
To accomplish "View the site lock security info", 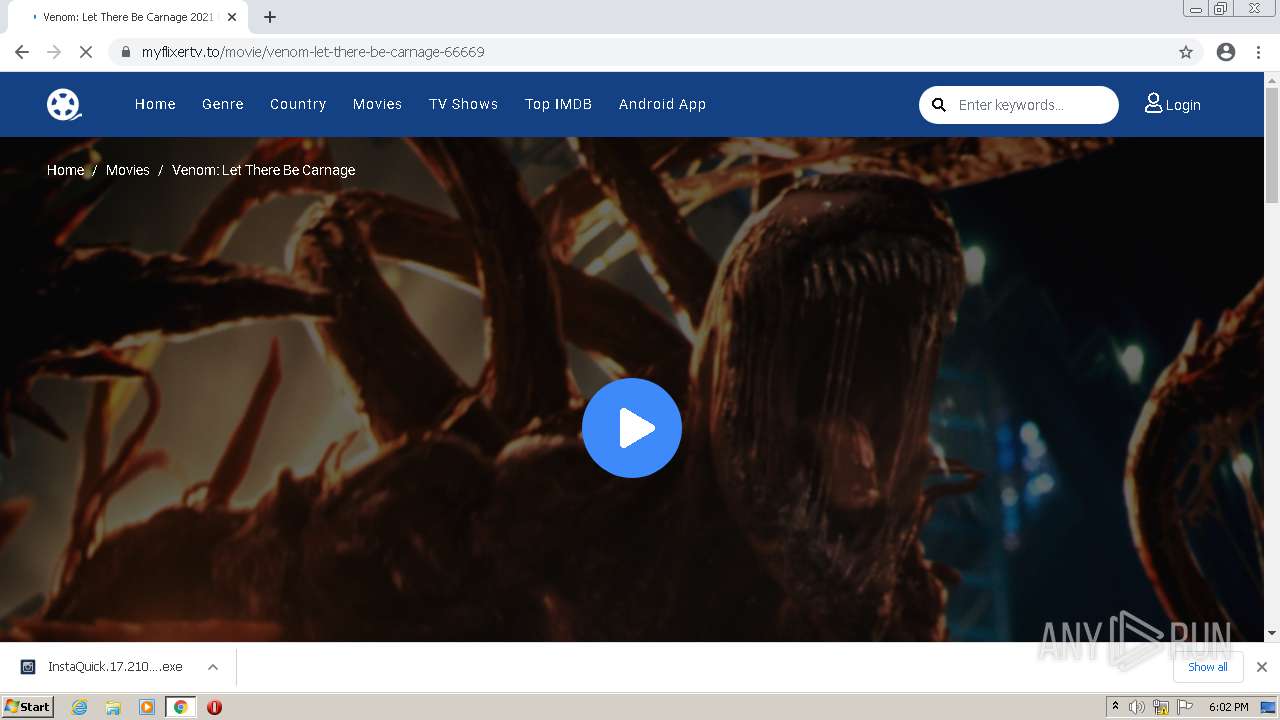I will (126, 52).
